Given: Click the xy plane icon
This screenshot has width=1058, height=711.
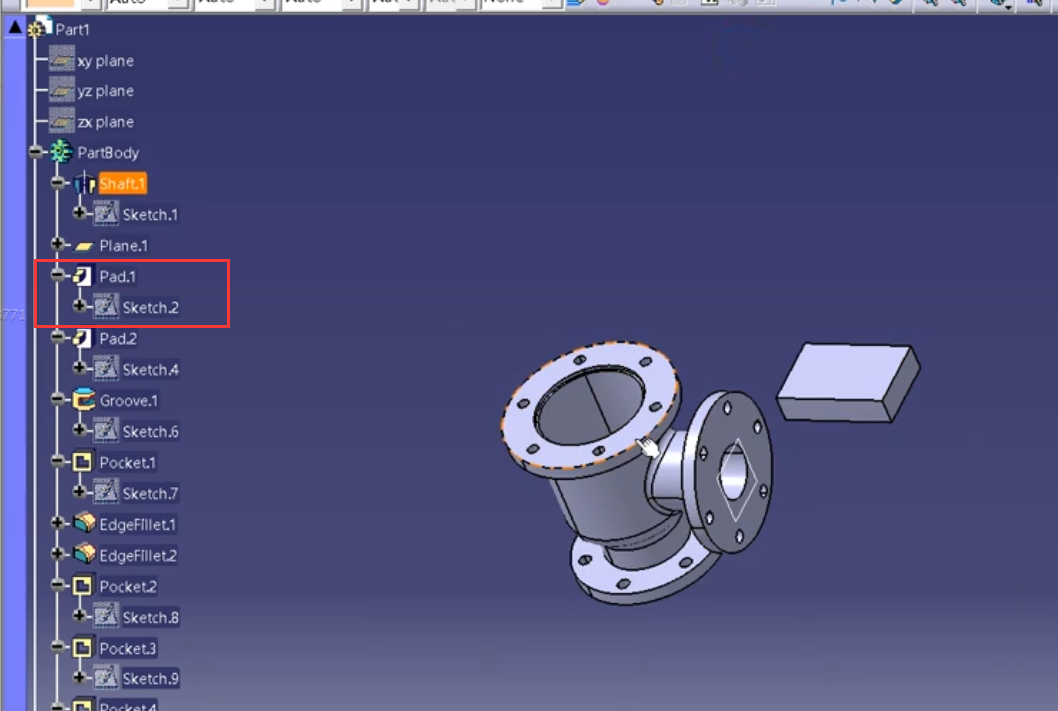Looking at the screenshot, I should 62,60.
